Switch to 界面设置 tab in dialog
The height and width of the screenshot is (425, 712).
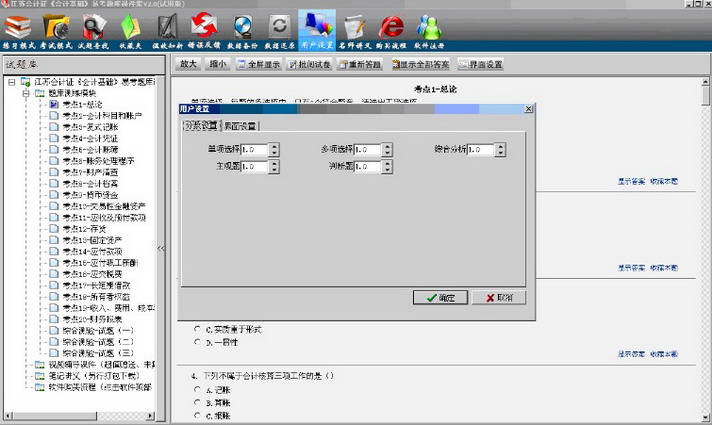[x=240, y=126]
